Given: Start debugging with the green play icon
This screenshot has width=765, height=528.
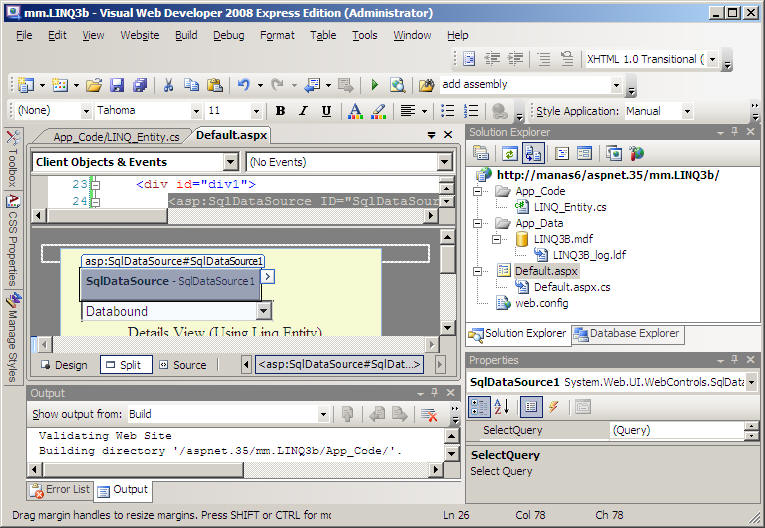Looking at the screenshot, I should (374, 85).
